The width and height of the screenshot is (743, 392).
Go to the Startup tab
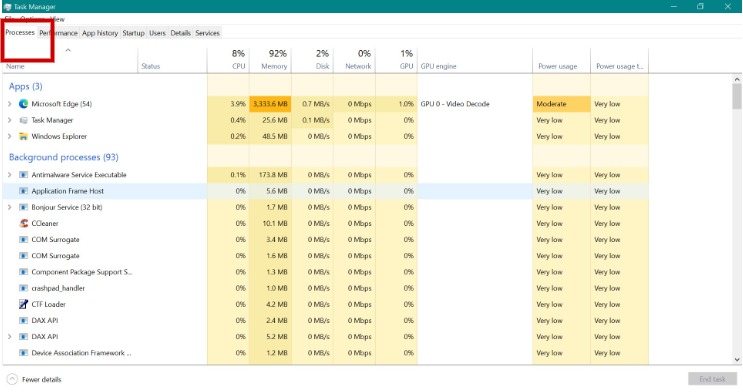click(133, 33)
